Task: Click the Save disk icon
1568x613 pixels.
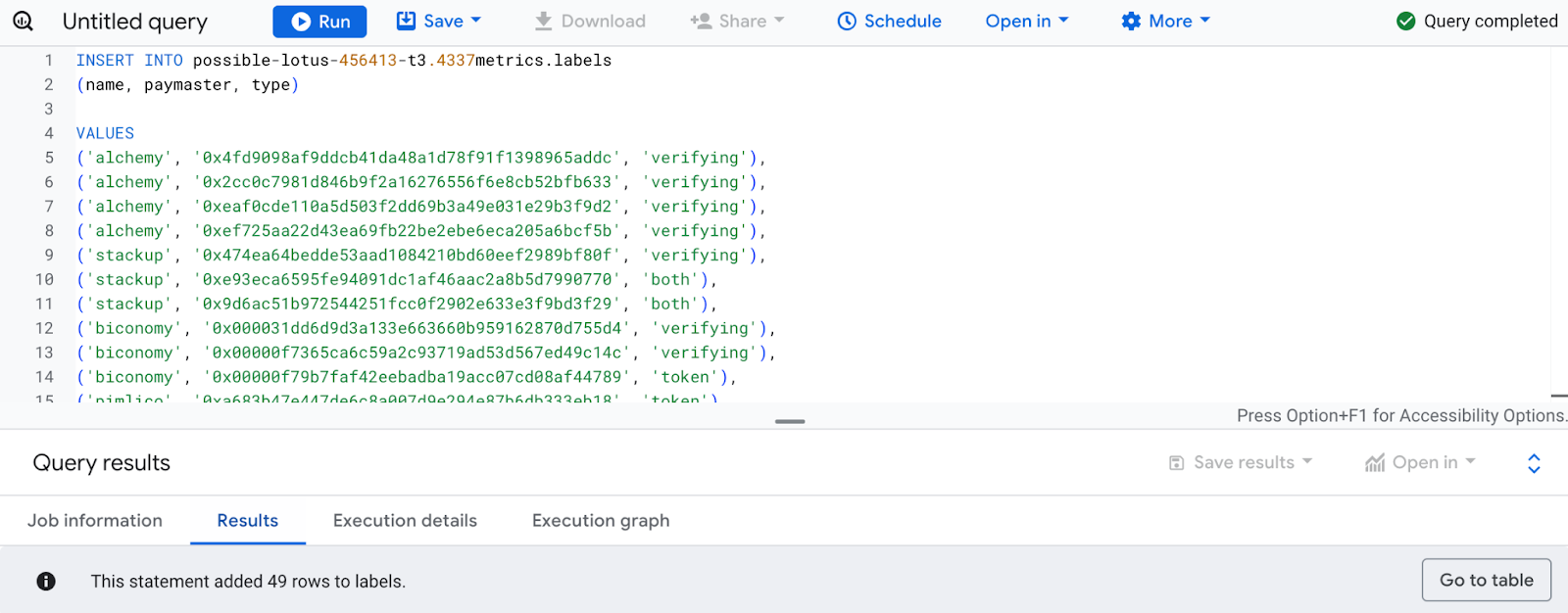Action: pos(406,21)
